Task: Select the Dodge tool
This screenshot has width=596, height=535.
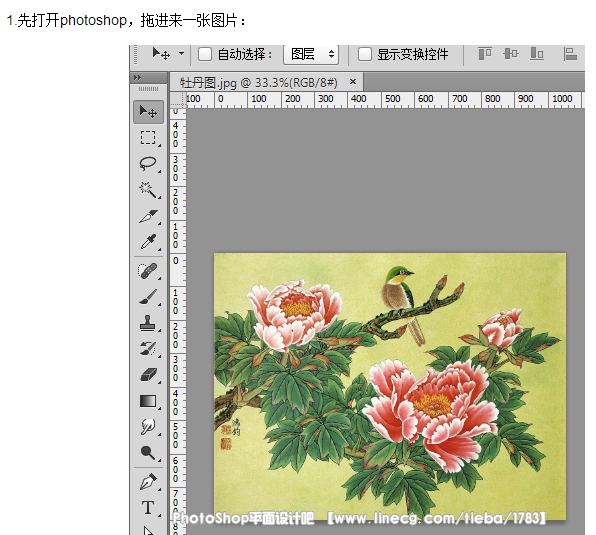Action: (x=148, y=452)
